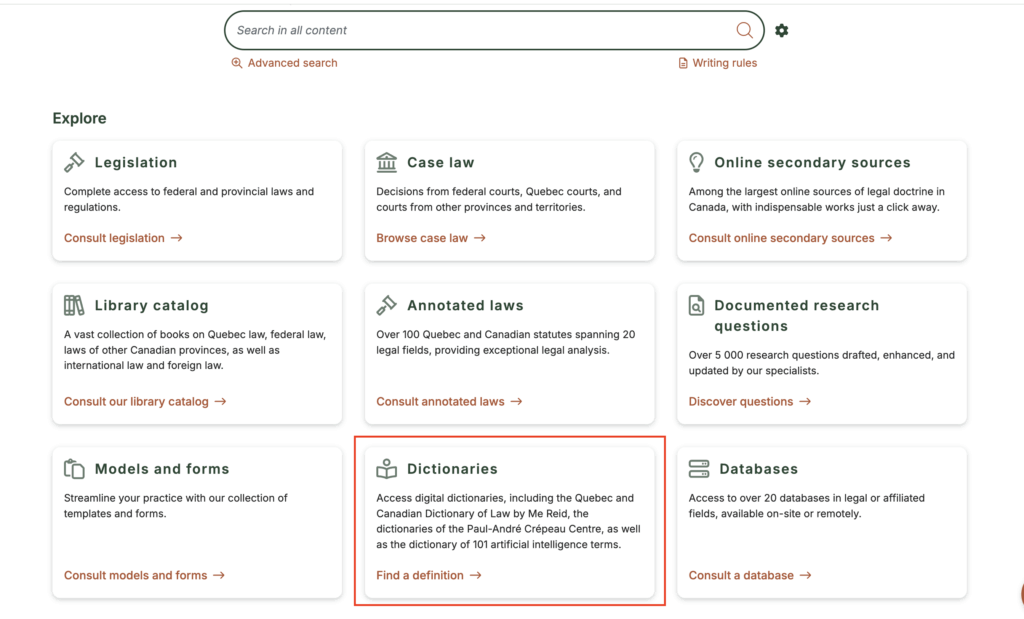Screen dimensions: 1024x619
Task: Click the magnifying glass search icon
Action: coord(744,30)
